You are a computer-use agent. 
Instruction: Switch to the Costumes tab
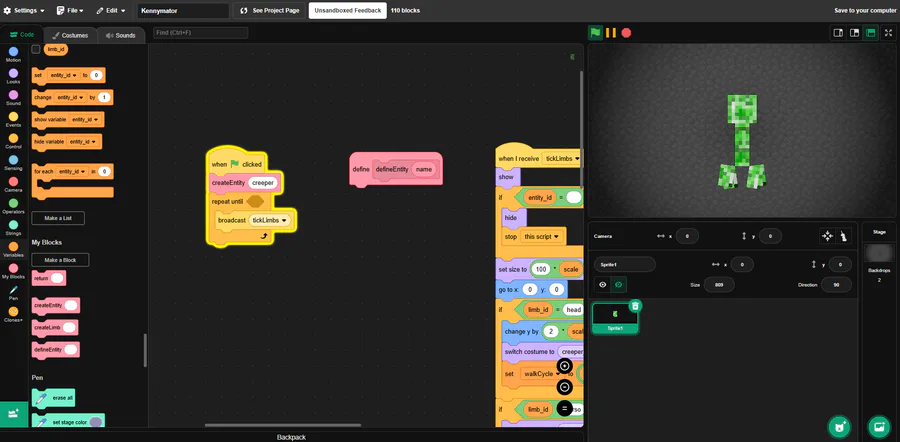[x=70, y=35]
